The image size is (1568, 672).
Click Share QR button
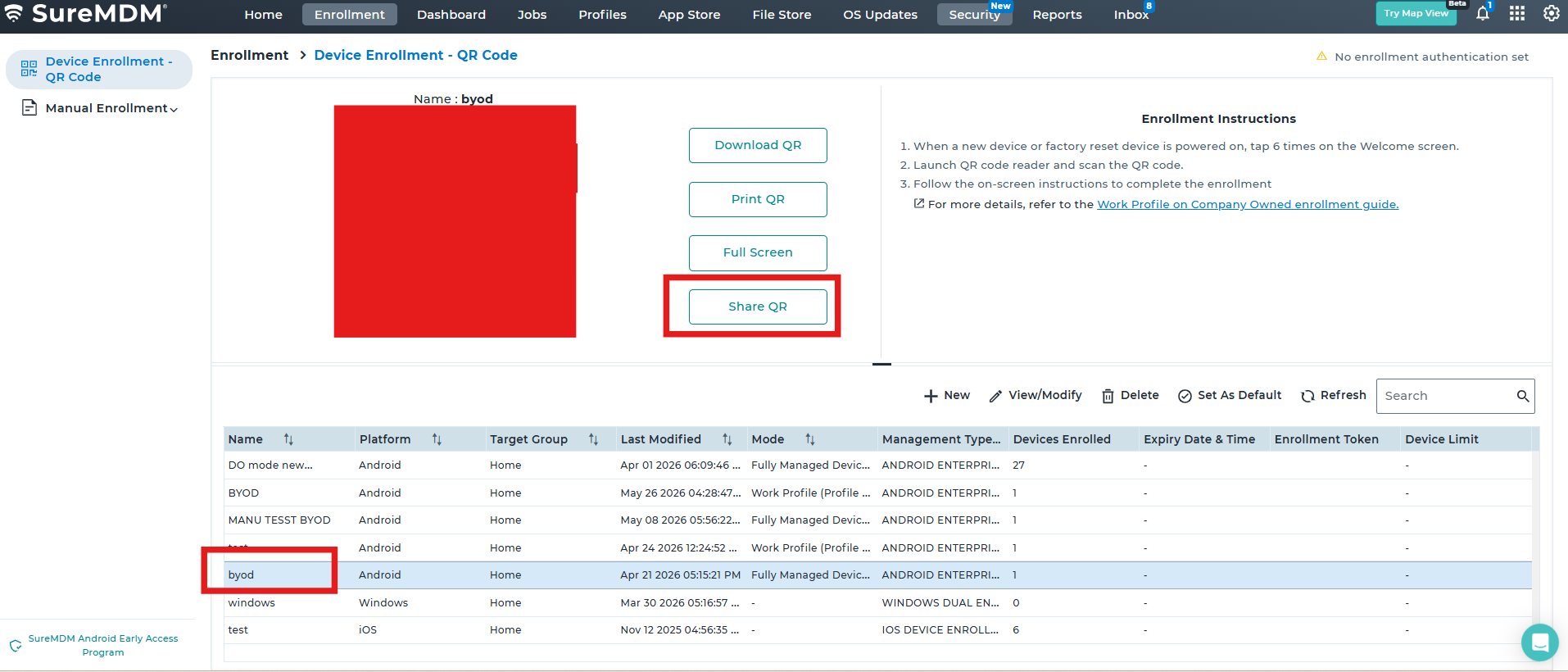tap(758, 306)
